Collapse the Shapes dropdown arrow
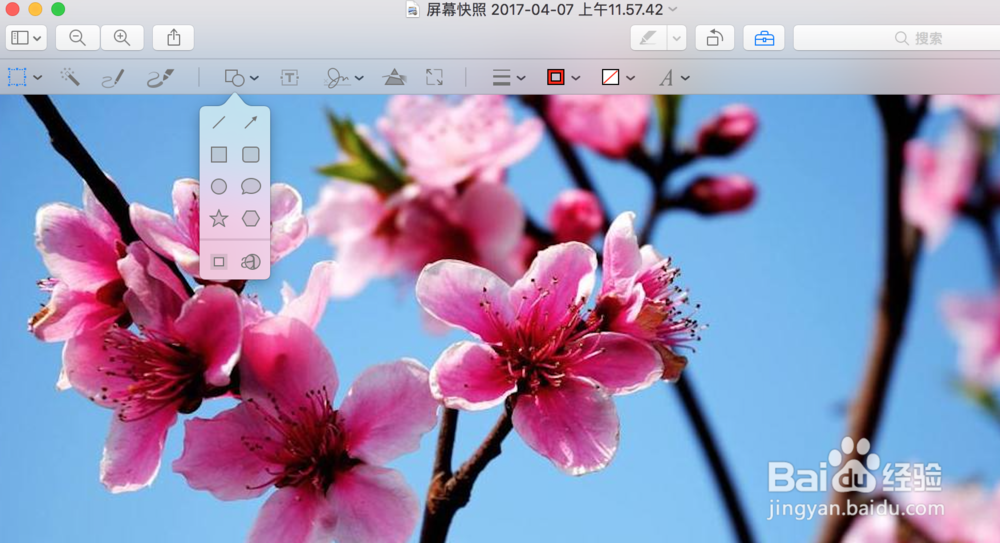 (254, 78)
